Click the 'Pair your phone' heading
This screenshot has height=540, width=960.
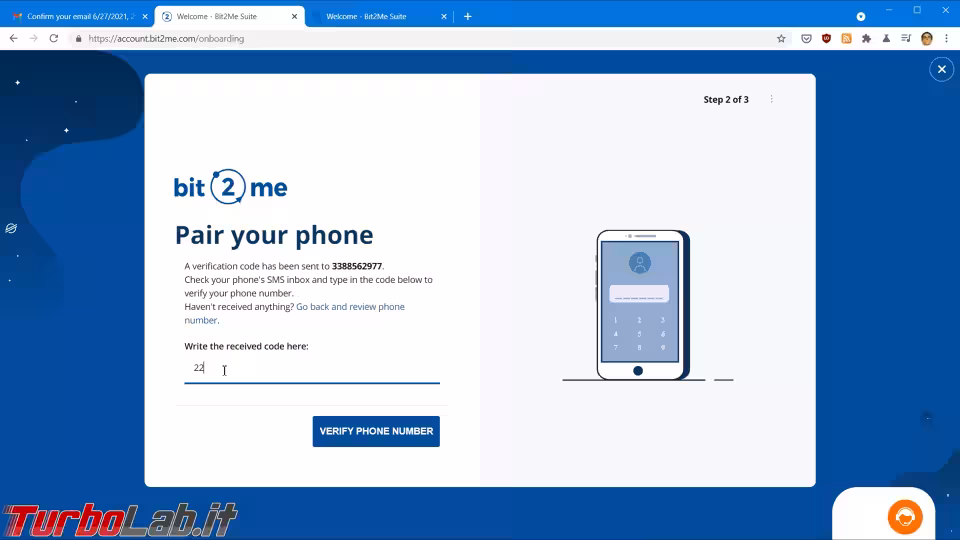click(x=274, y=235)
